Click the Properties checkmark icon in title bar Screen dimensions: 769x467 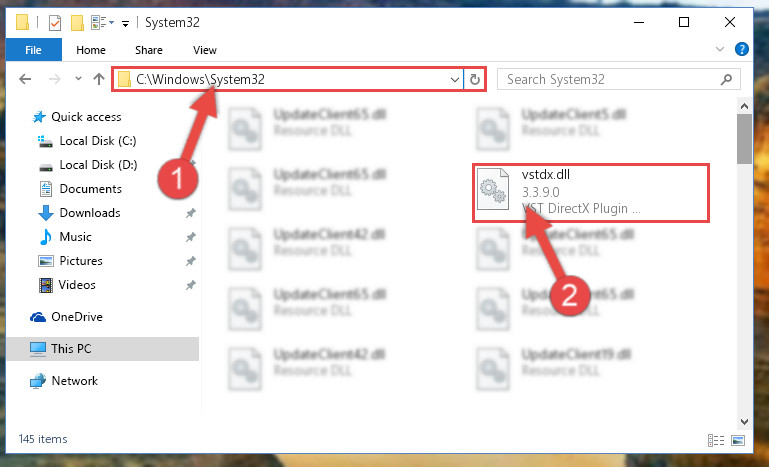[x=54, y=23]
